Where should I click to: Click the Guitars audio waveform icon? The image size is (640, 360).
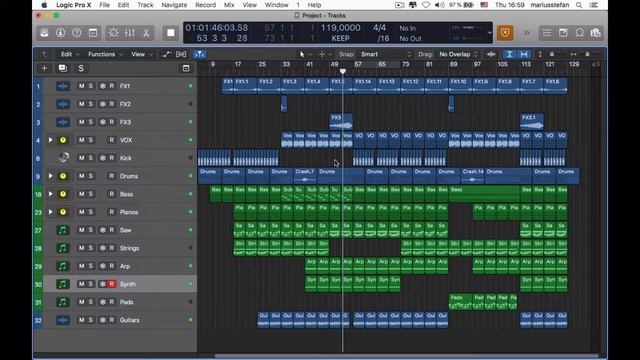click(x=63, y=320)
